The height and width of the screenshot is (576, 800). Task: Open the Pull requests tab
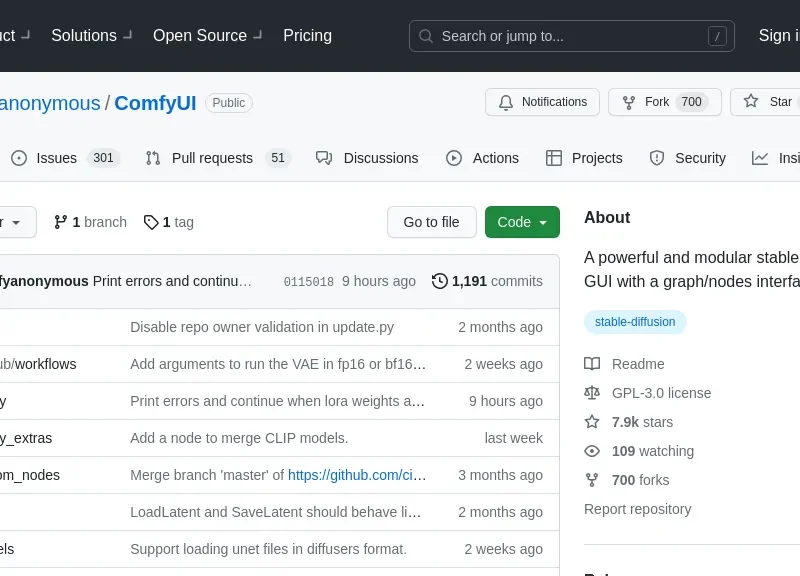216,158
